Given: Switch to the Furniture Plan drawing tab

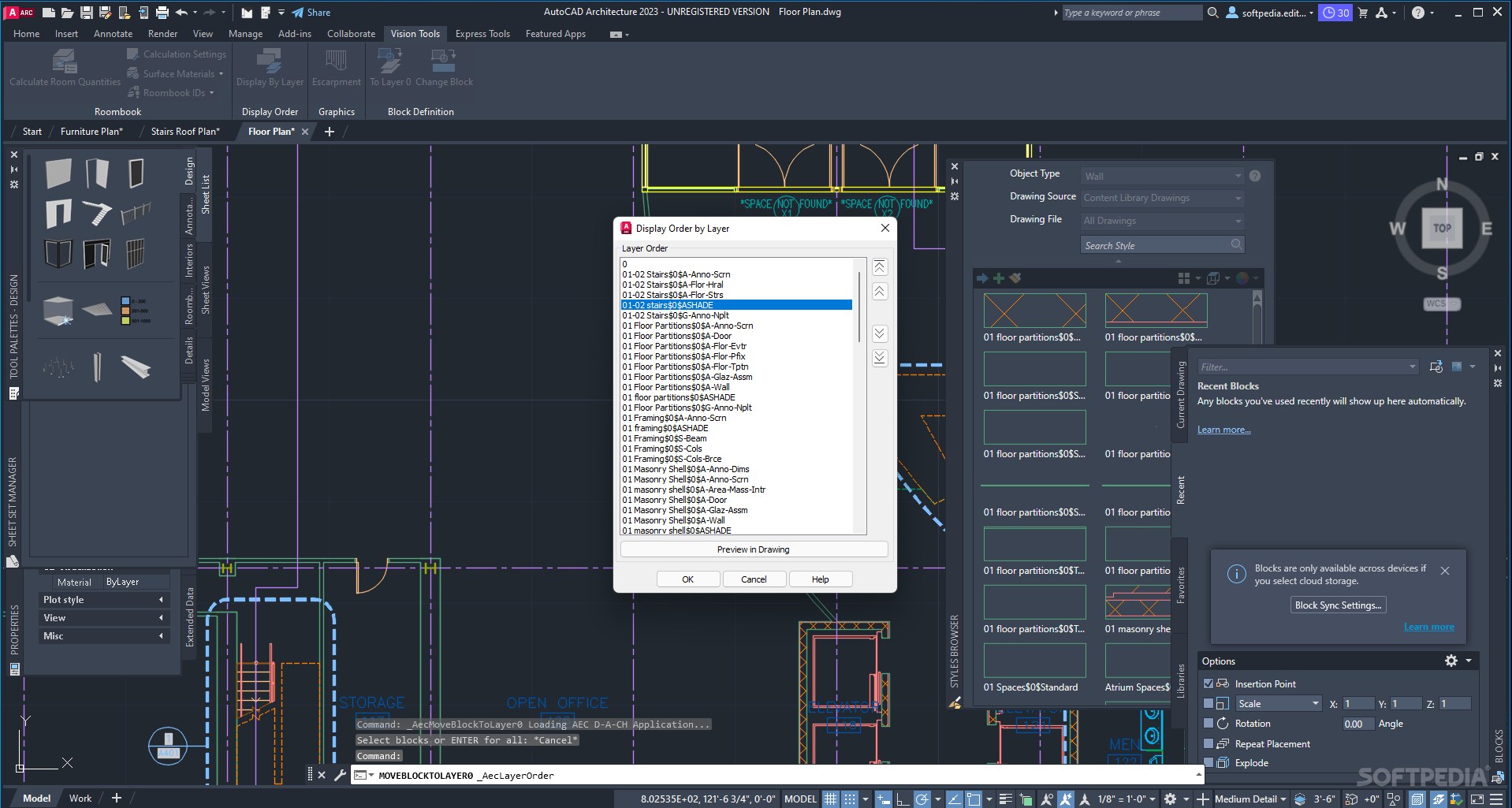Looking at the screenshot, I should pos(91,132).
